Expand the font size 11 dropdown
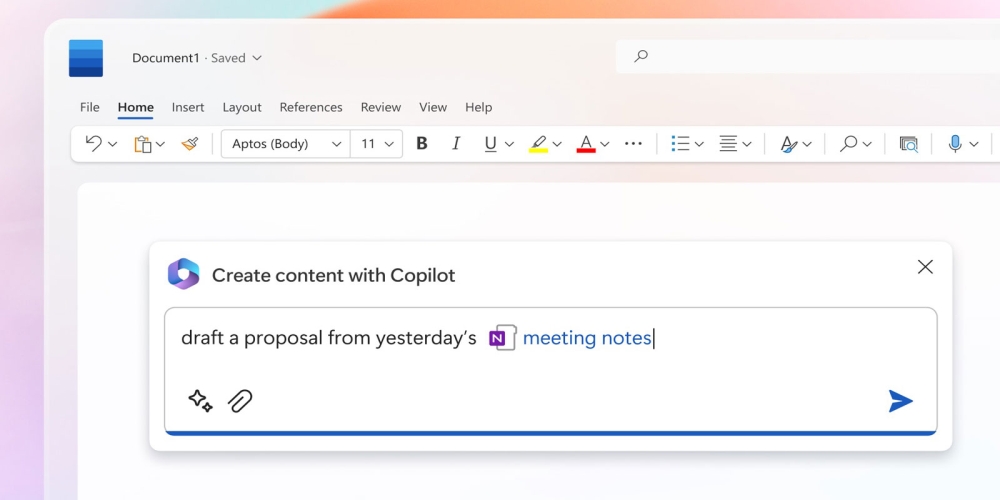Viewport: 1000px width, 500px height. click(x=376, y=144)
